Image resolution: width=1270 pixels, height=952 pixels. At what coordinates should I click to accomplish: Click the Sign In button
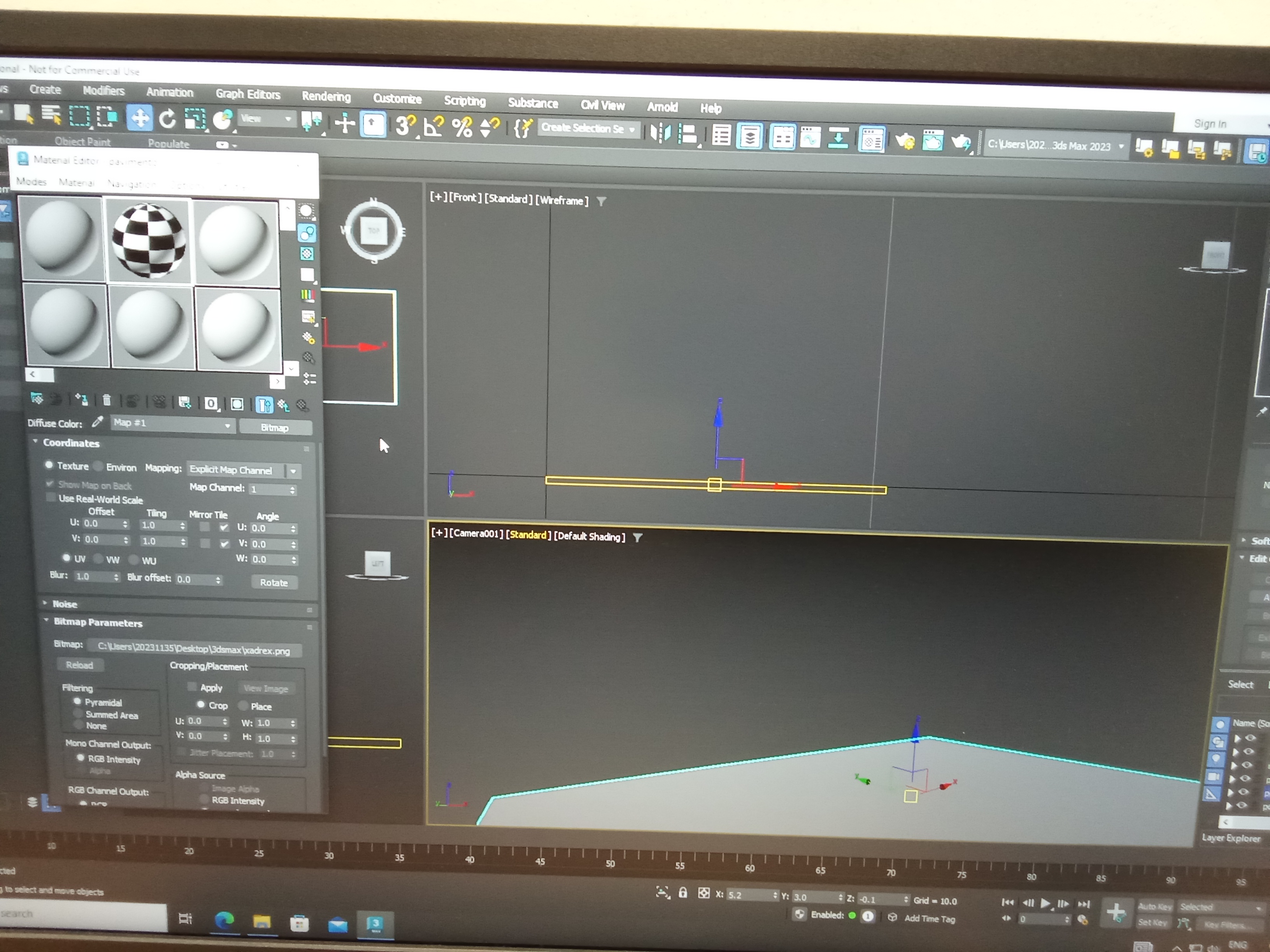pos(1210,123)
